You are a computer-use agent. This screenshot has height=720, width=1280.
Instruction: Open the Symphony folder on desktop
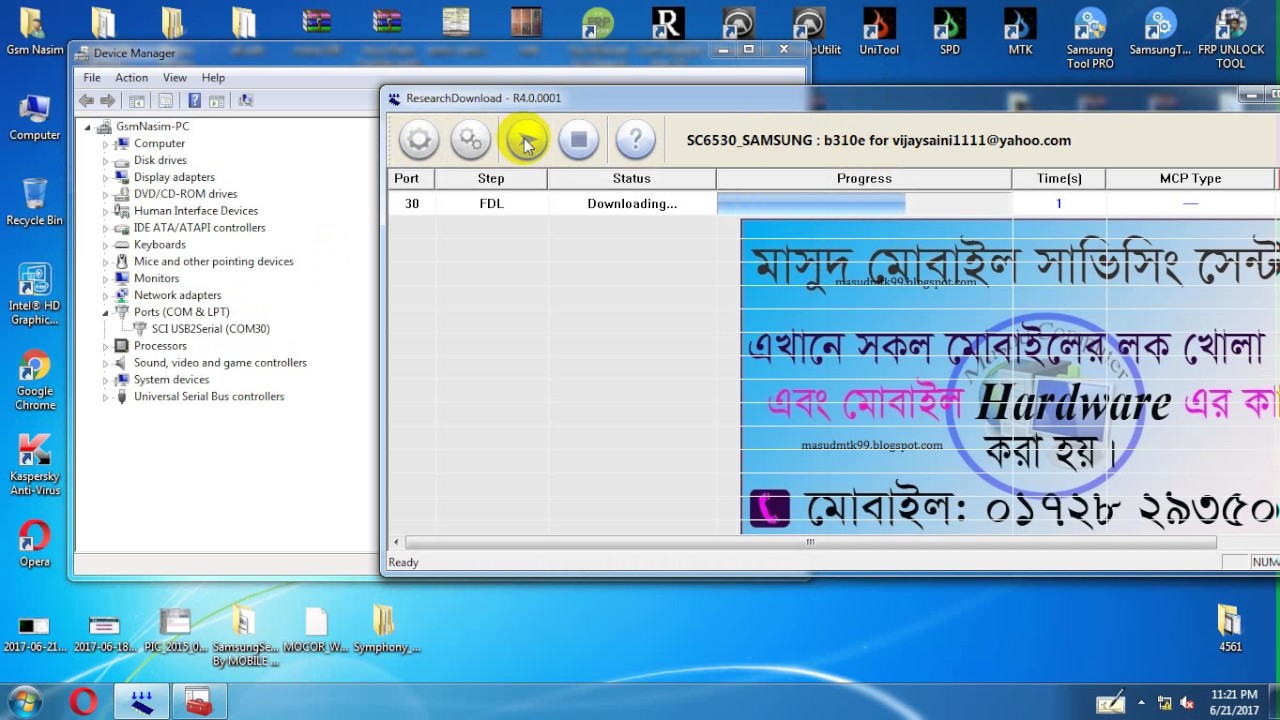click(x=386, y=628)
